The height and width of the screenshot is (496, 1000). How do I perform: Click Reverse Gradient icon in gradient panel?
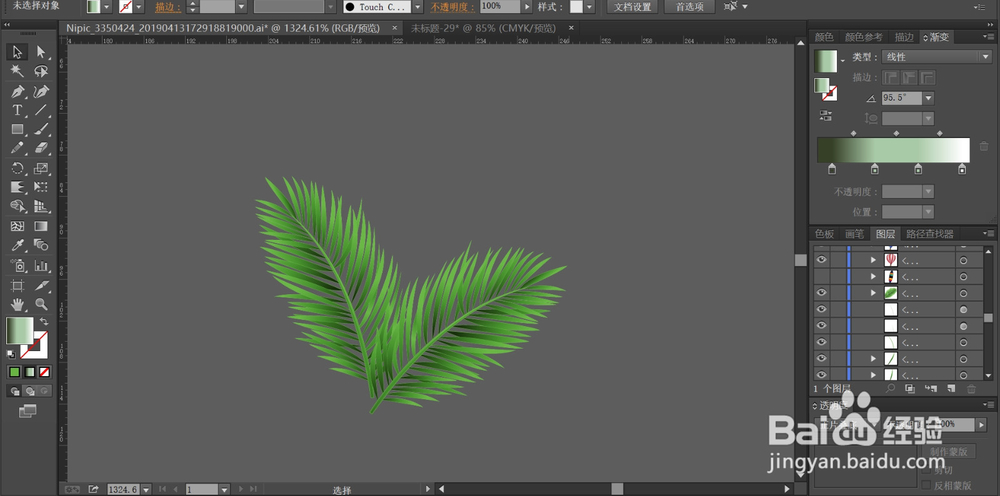pyautogui.click(x=826, y=115)
